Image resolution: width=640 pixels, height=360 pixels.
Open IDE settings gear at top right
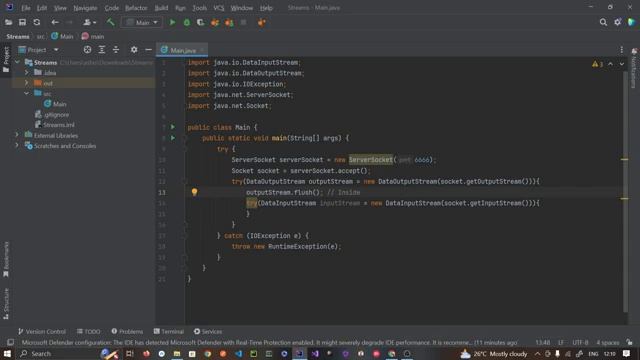tap(618, 22)
